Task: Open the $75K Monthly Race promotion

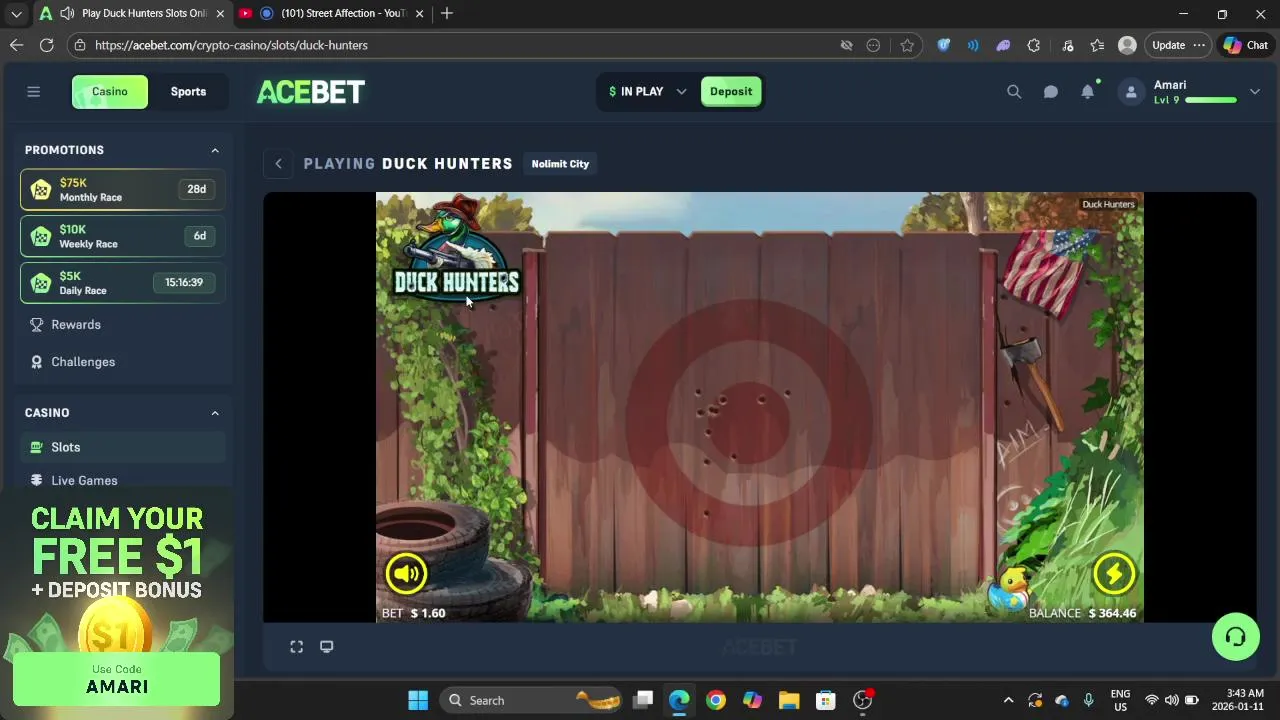Action: pyautogui.click(x=122, y=190)
